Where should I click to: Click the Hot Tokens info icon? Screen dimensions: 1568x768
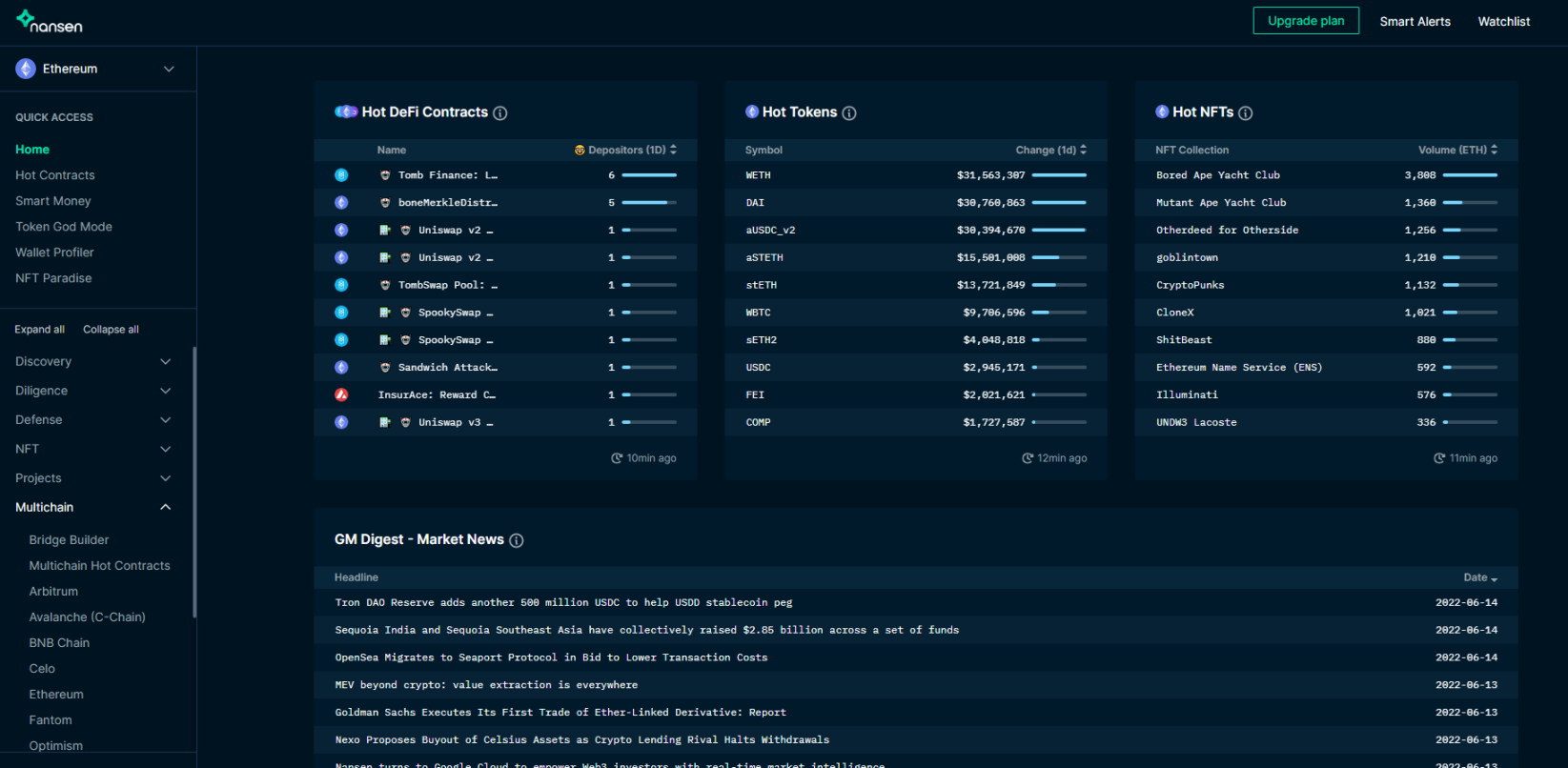pyautogui.click(x=849, y=113)
